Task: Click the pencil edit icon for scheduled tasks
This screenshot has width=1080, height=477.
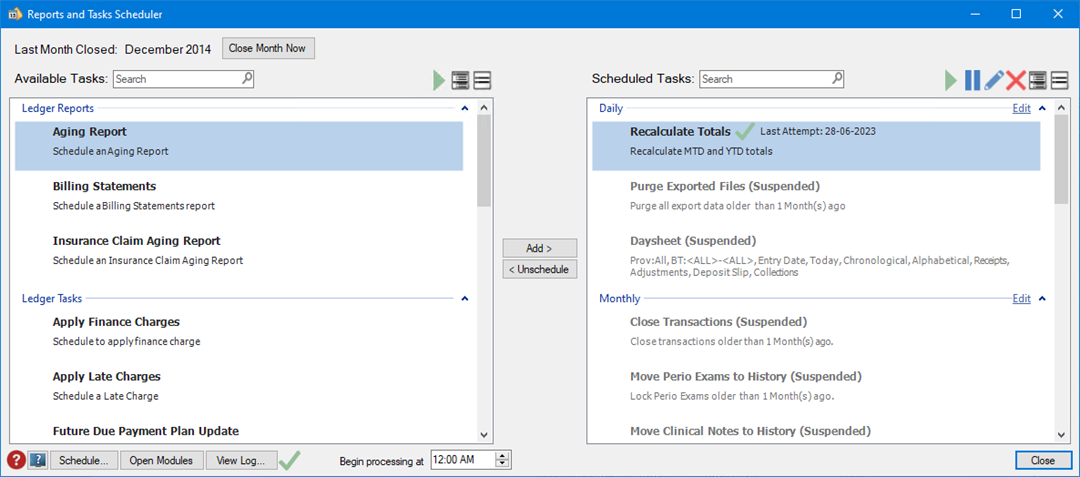Action: point(994,81)
